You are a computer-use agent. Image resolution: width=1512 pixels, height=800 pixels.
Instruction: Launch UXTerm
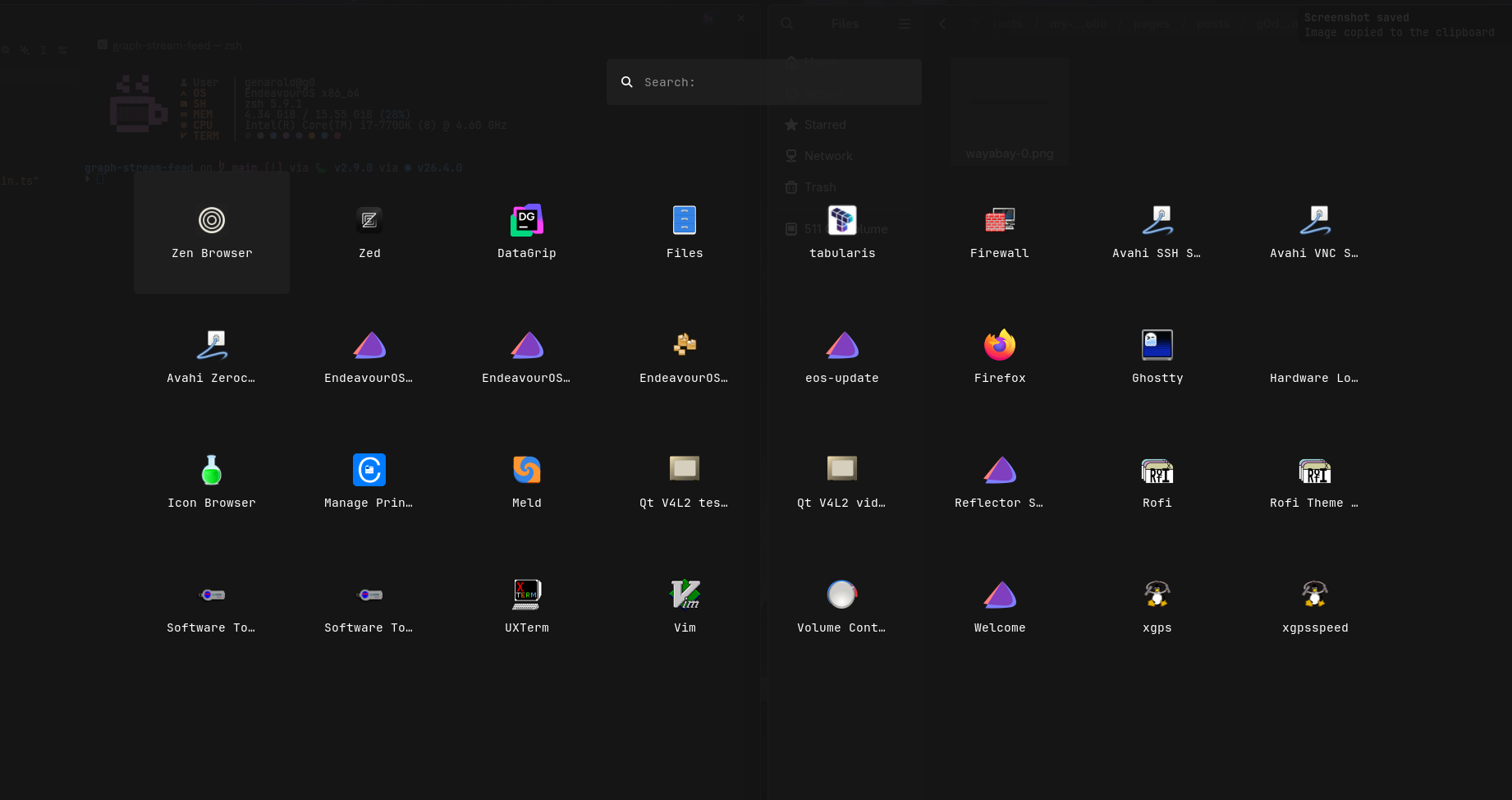coord(527,608)
